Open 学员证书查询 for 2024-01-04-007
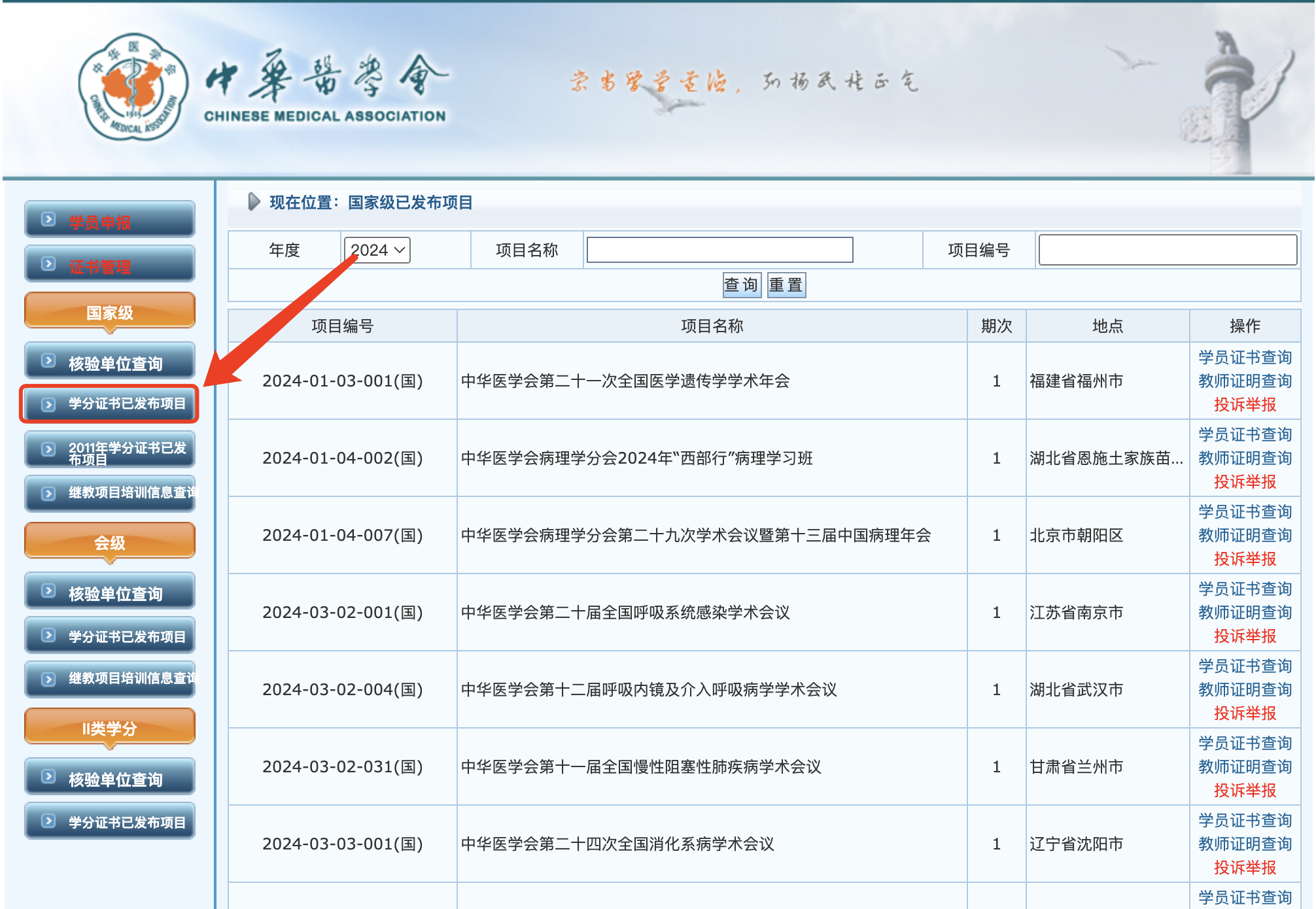 (1245, 512)
